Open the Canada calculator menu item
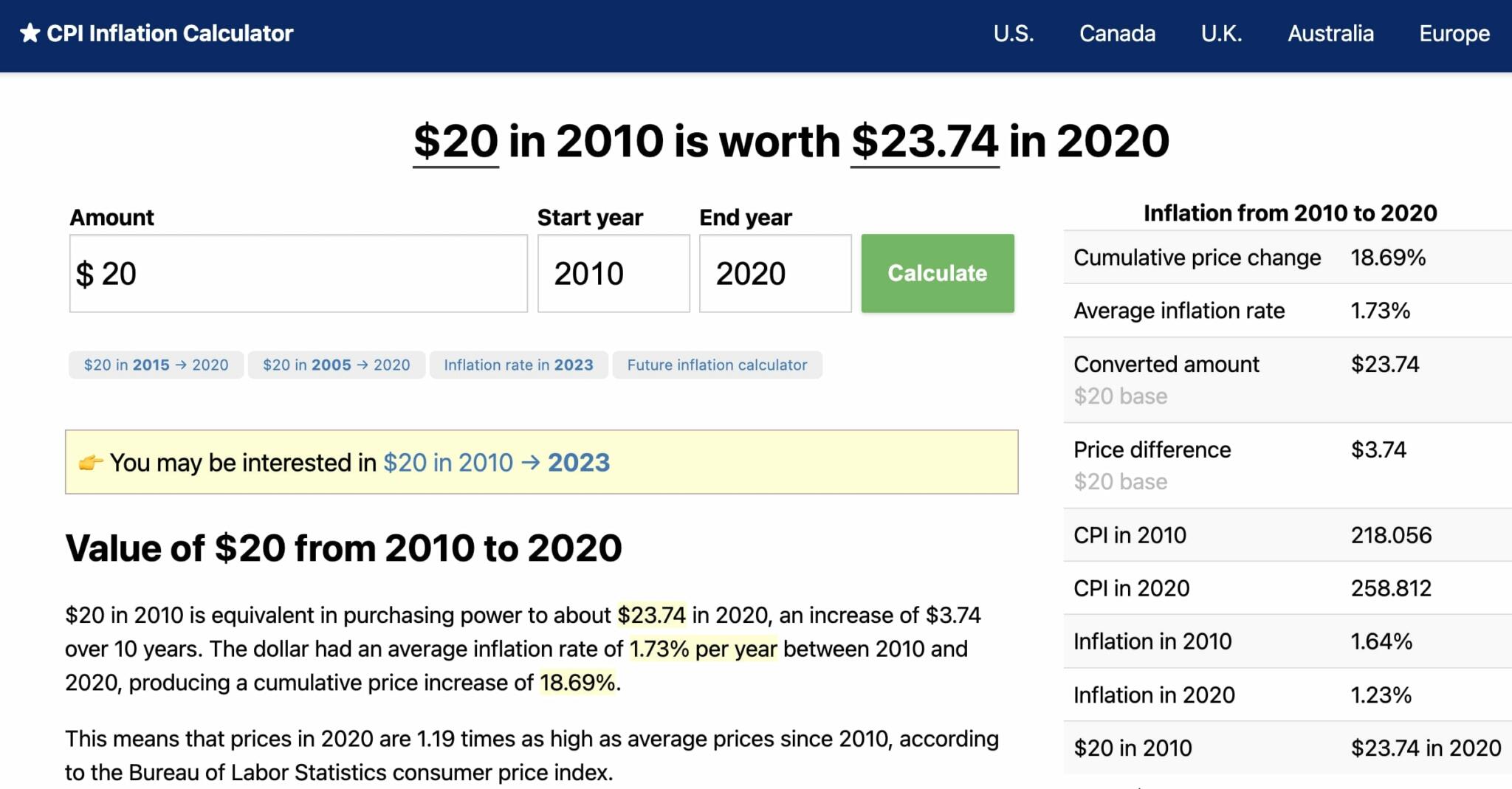The height and width of the screenshot is (789, 1512). tap(1117, 33)
